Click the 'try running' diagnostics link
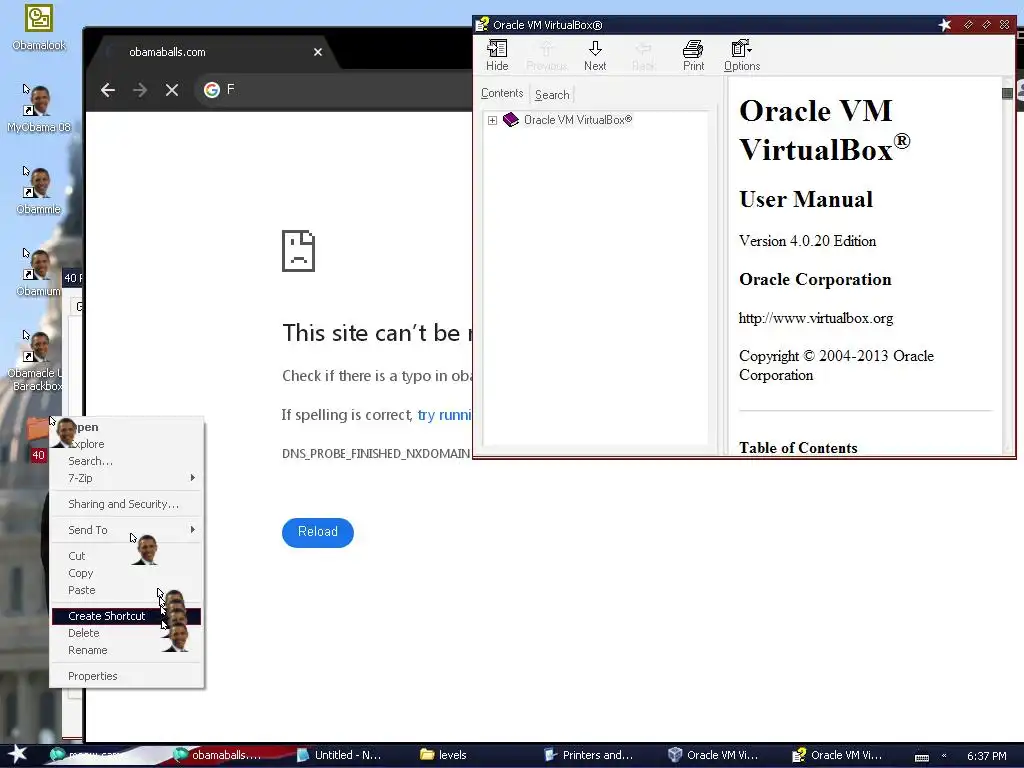Viewport: 1024px width, 768px height. 444,415
